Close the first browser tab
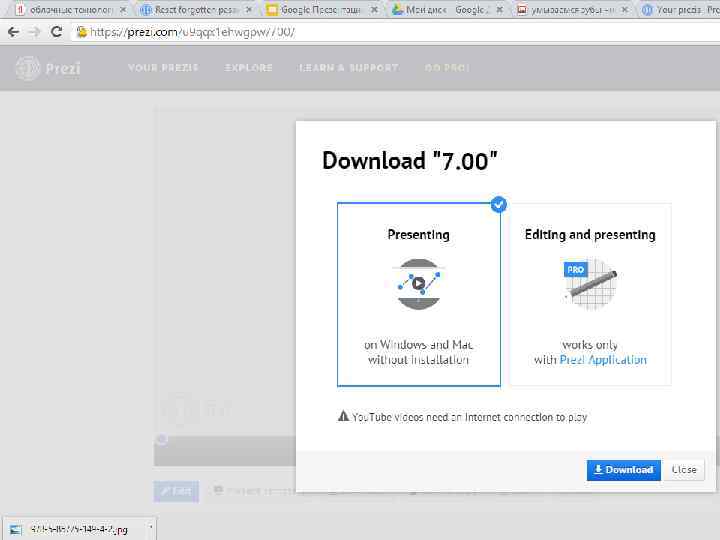The image size is (720, 540). 123,9
